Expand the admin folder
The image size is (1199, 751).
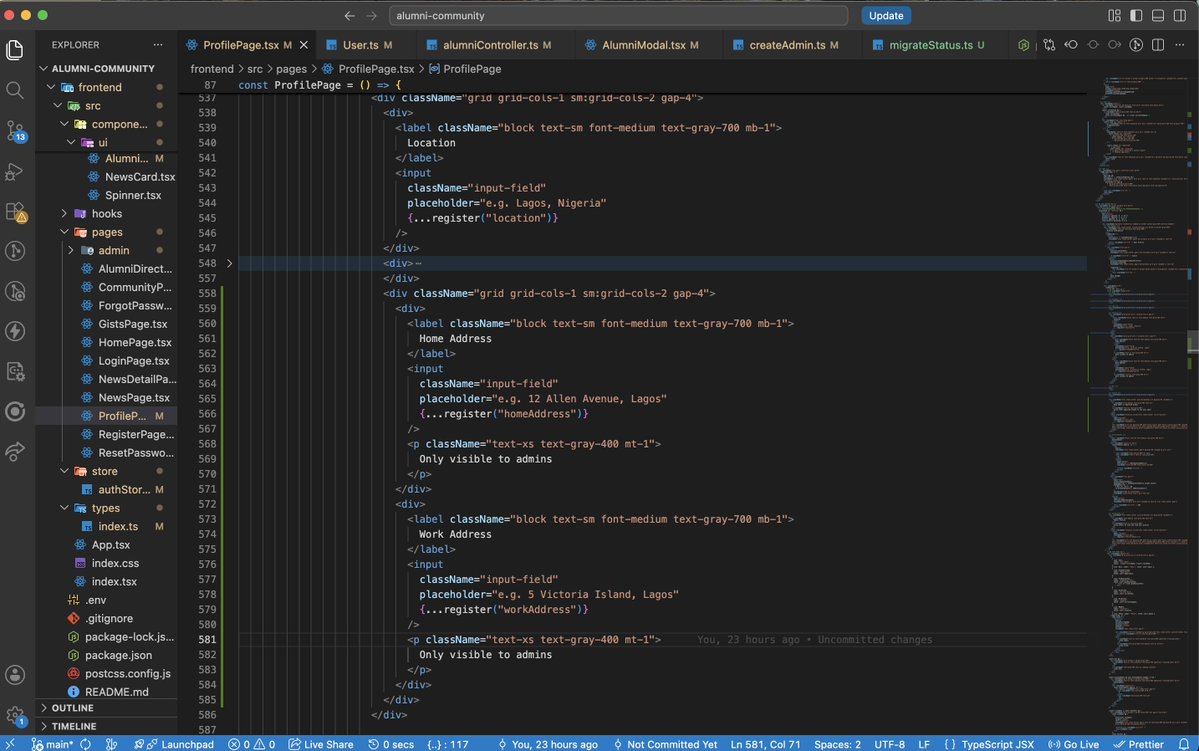(x=70, y=250)
